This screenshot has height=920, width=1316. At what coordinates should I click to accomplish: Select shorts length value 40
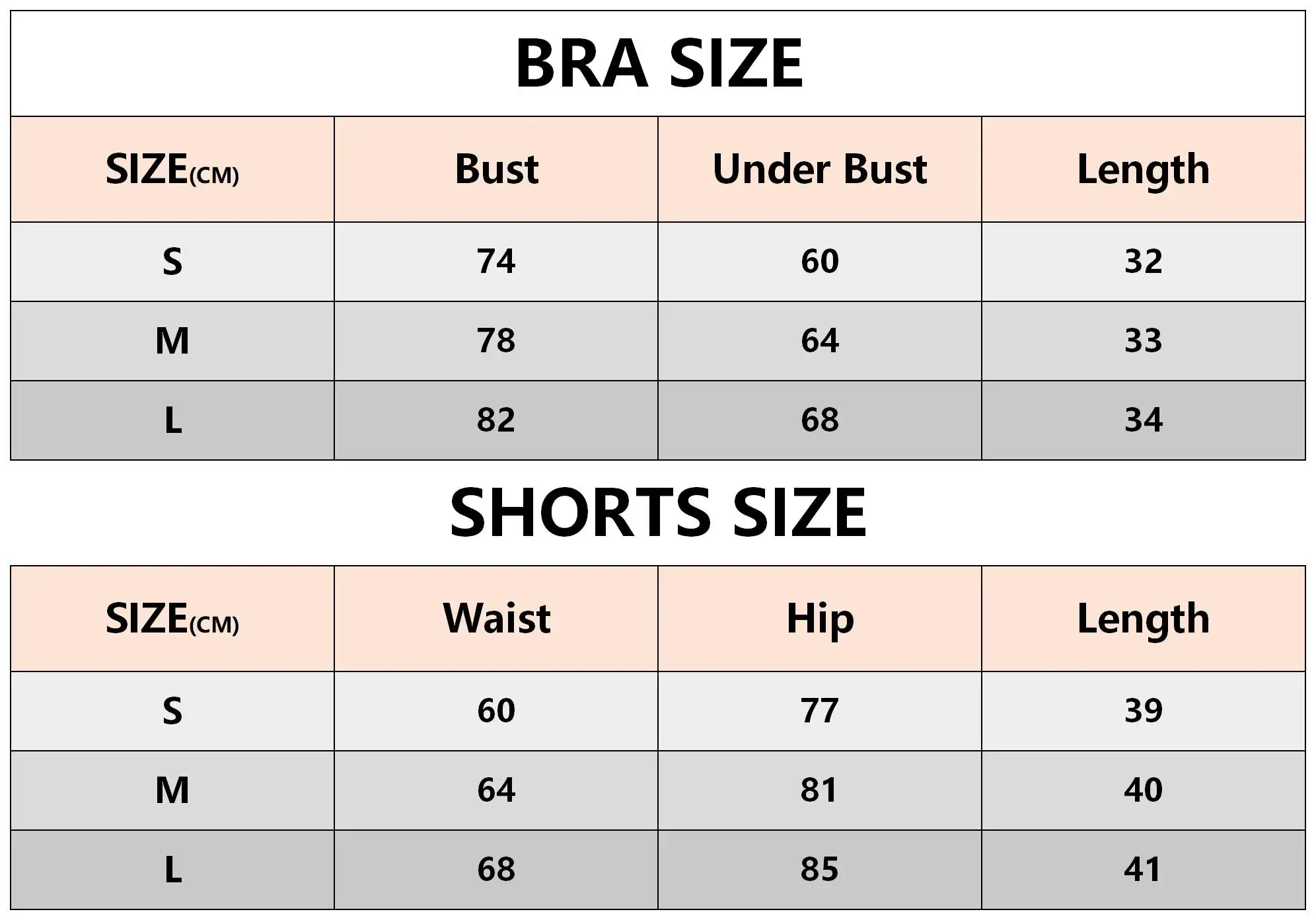pos(1144,790)
